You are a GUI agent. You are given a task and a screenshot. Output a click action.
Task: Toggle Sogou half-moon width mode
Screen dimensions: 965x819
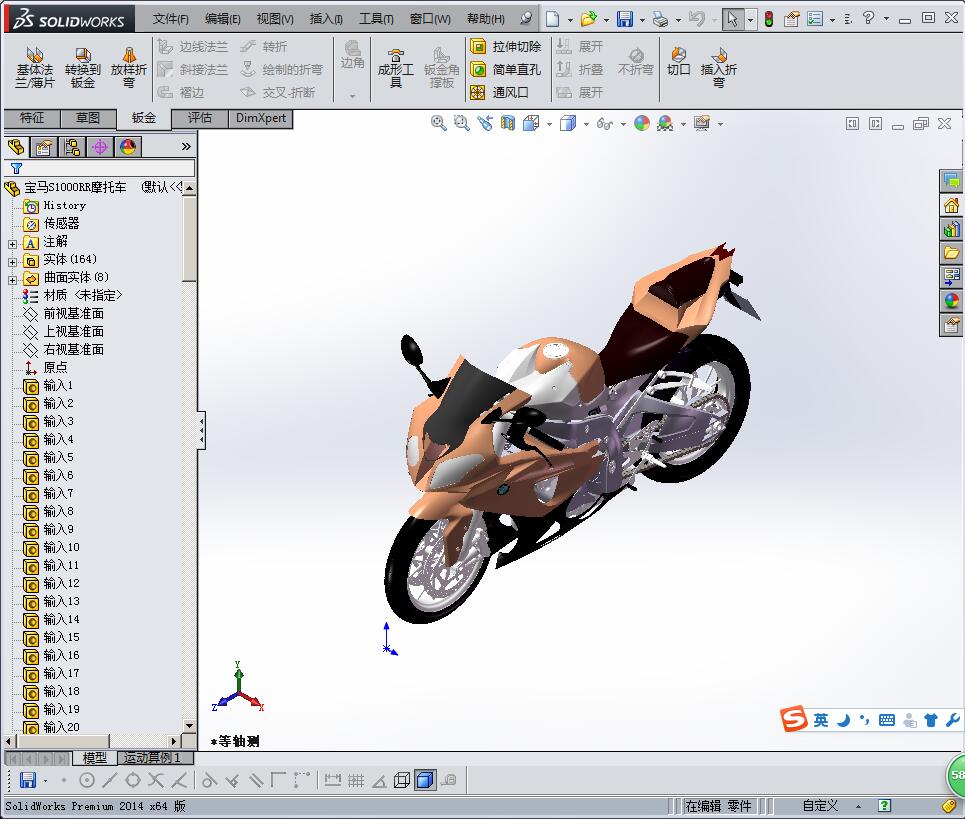[x=843, y=720]
